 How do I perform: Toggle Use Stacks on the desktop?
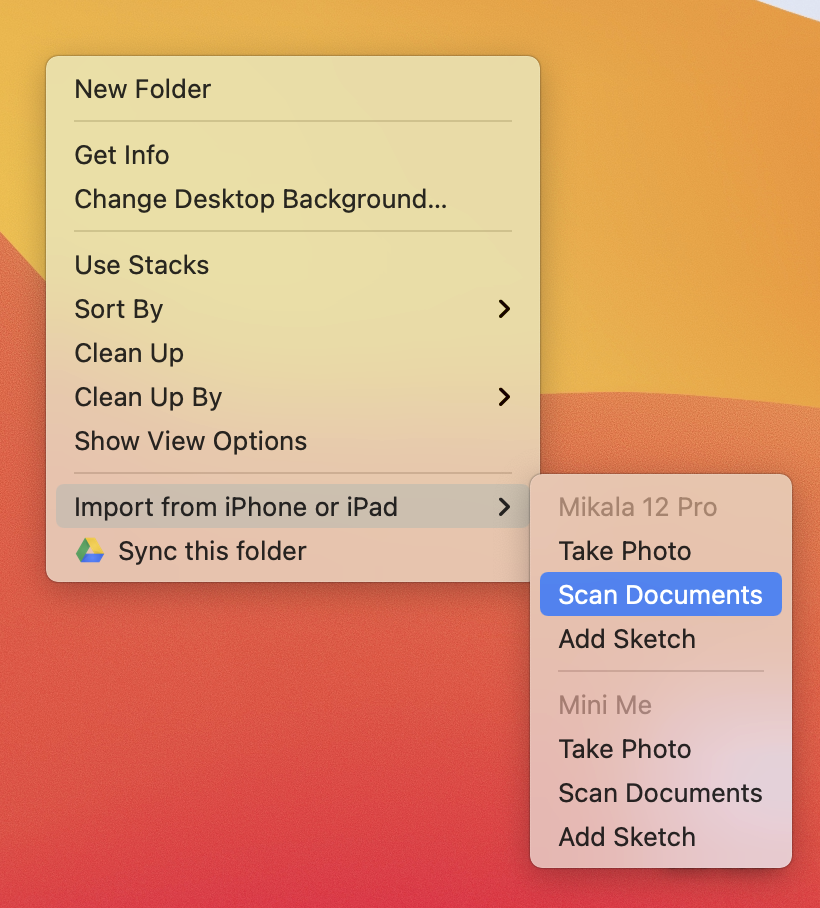coord(142,265)
